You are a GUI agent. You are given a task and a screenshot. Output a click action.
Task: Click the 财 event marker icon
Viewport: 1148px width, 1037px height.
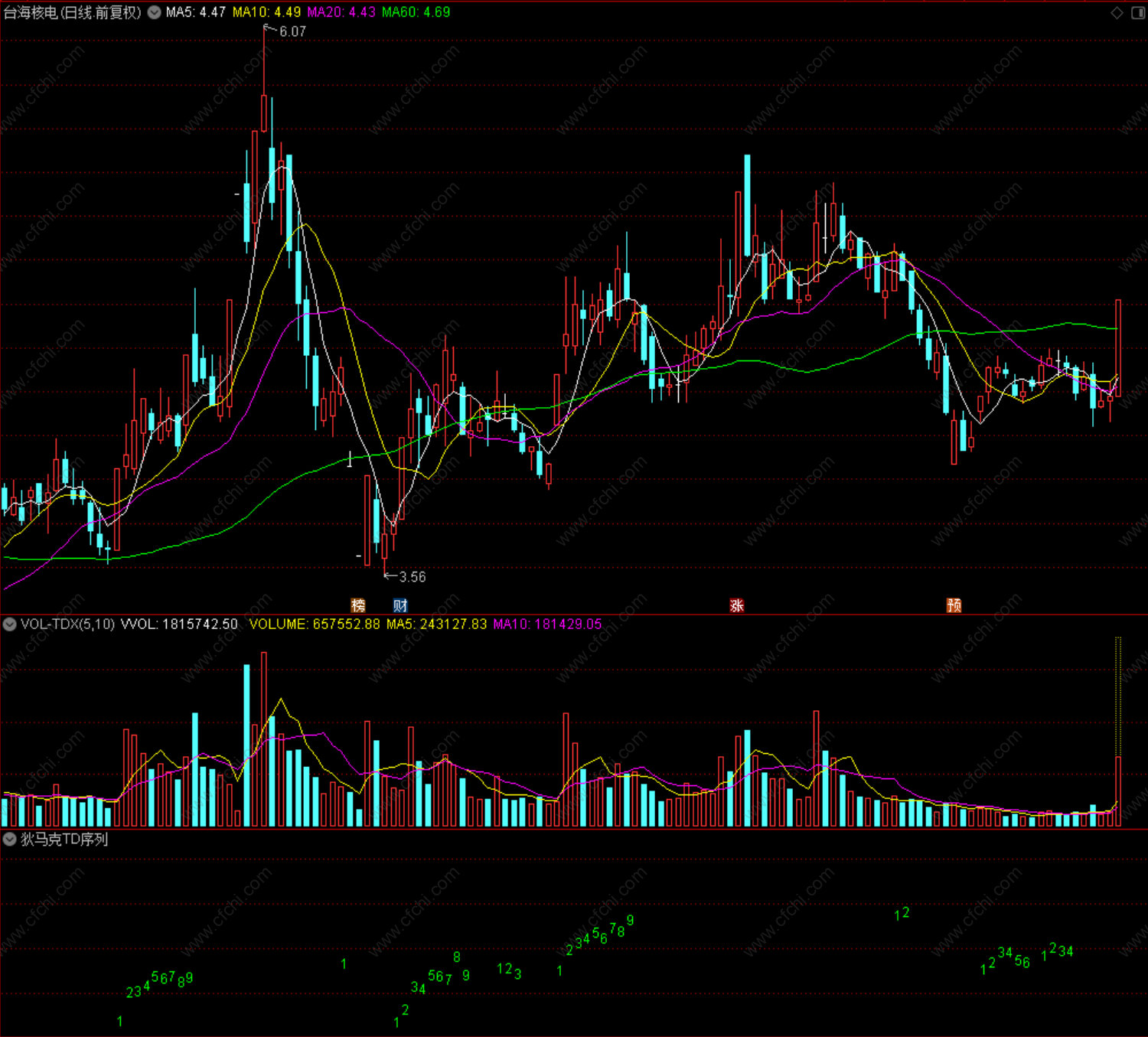click(x=400, y=605)
